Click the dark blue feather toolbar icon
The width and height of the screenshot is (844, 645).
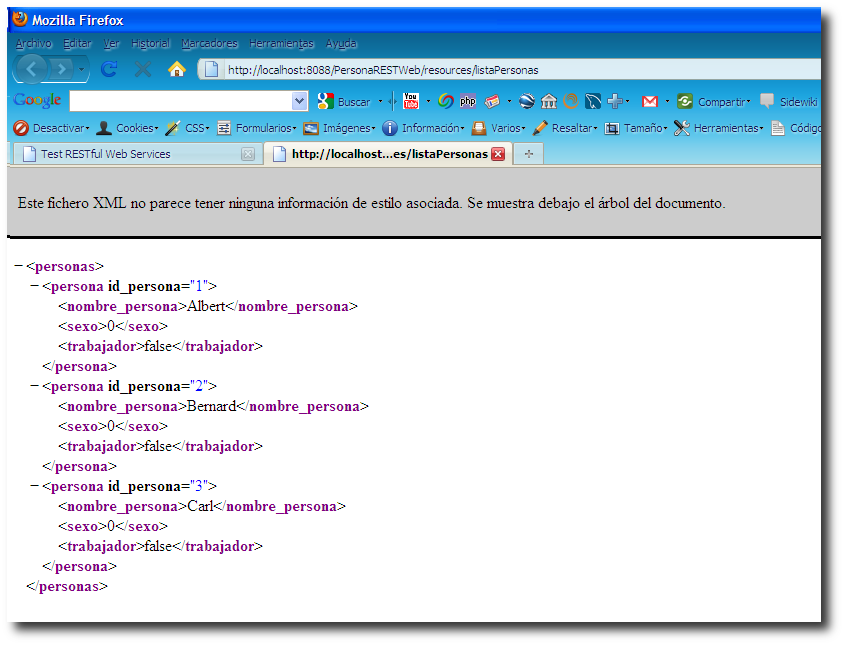coord(593,101)
